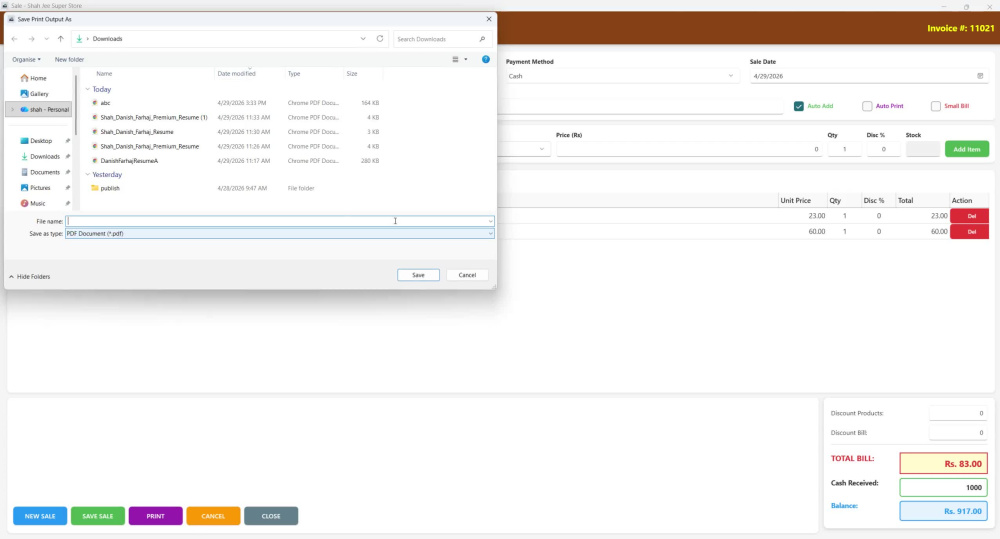Uncheck the Auto Add checkbox
This screenshot has width=1000, height=539.
798,106
